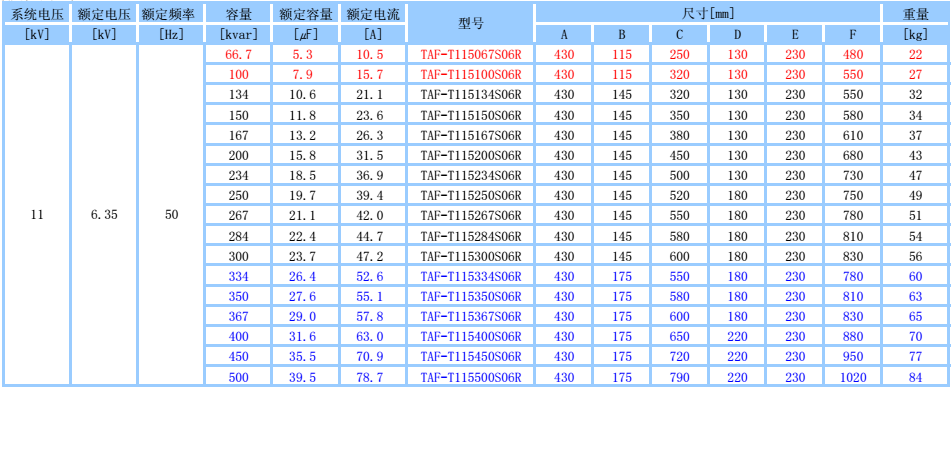Click model TAF-T115134S06R
This screenshot has height=460, width=951.
(x=471, y=95)
